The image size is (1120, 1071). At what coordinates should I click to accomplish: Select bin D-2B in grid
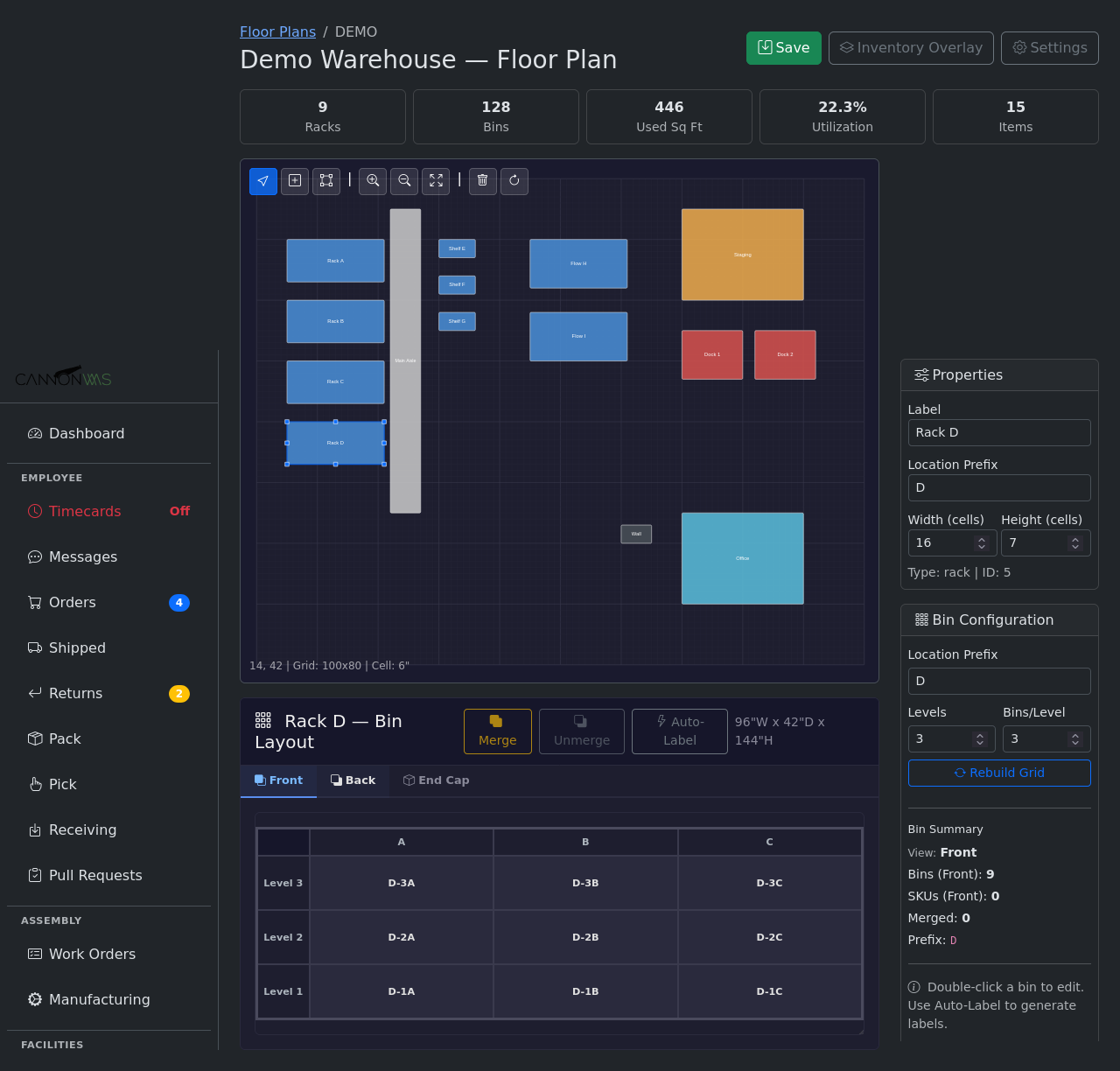tap(585, 937)
